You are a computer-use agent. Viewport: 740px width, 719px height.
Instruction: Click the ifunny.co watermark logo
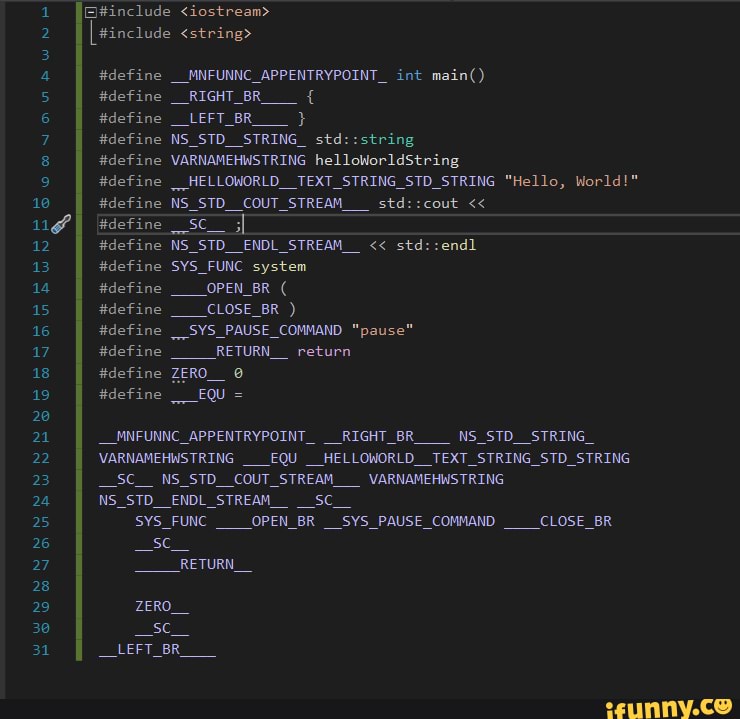coord(671,707)
